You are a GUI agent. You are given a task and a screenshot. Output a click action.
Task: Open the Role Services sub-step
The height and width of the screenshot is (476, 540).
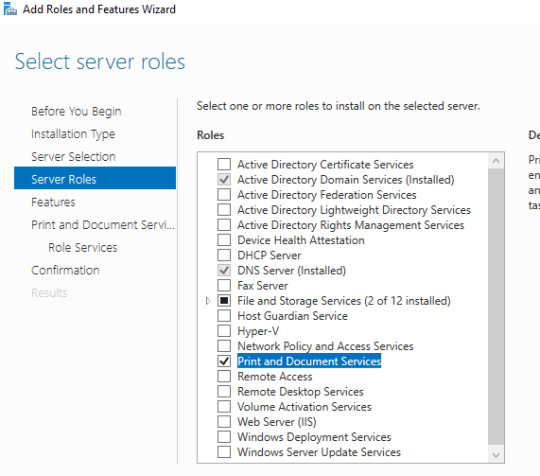[x=83, y=248]
